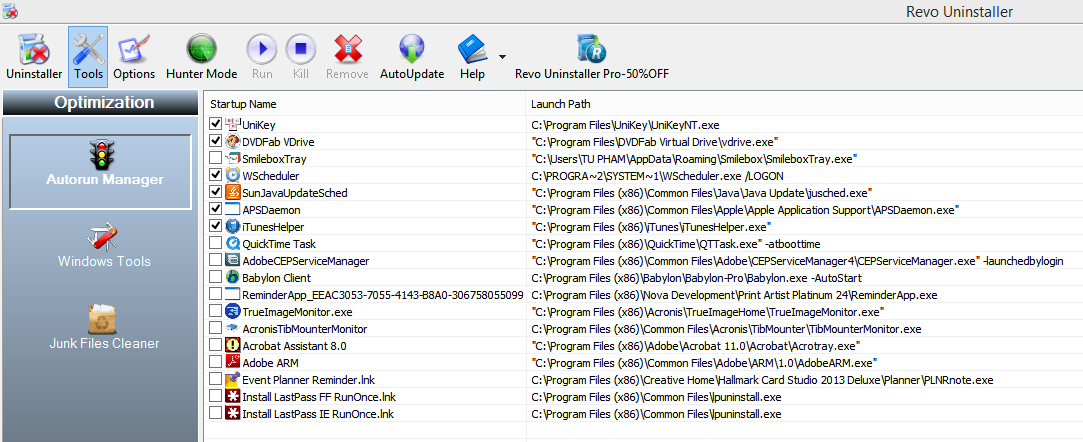Uncheck the APSDaemon checkbox
Viewport: 1083px width, 442px height.
(215, 209)
